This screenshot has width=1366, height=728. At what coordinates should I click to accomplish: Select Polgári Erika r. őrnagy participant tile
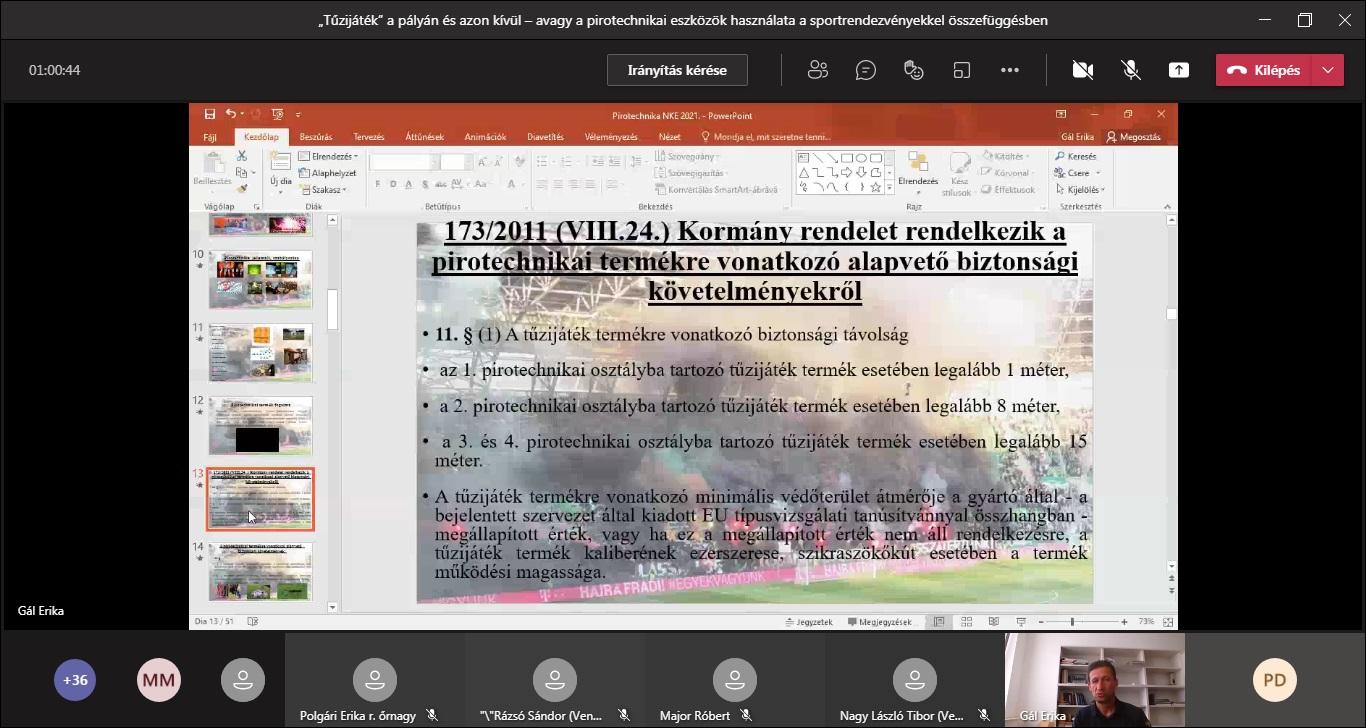coord(375,680)
